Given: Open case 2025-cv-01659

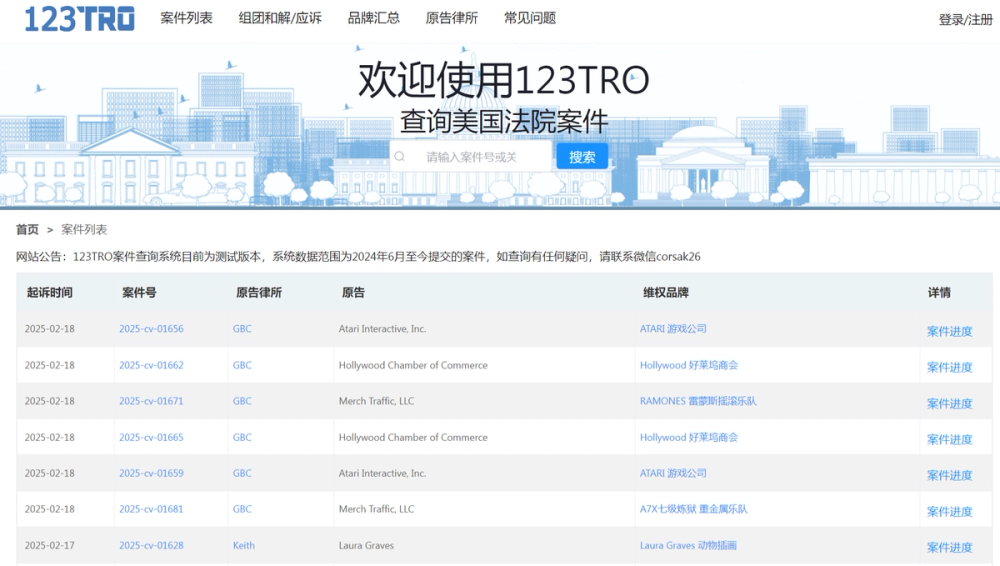Looking at the screenshot, I should tap(151, 473).
